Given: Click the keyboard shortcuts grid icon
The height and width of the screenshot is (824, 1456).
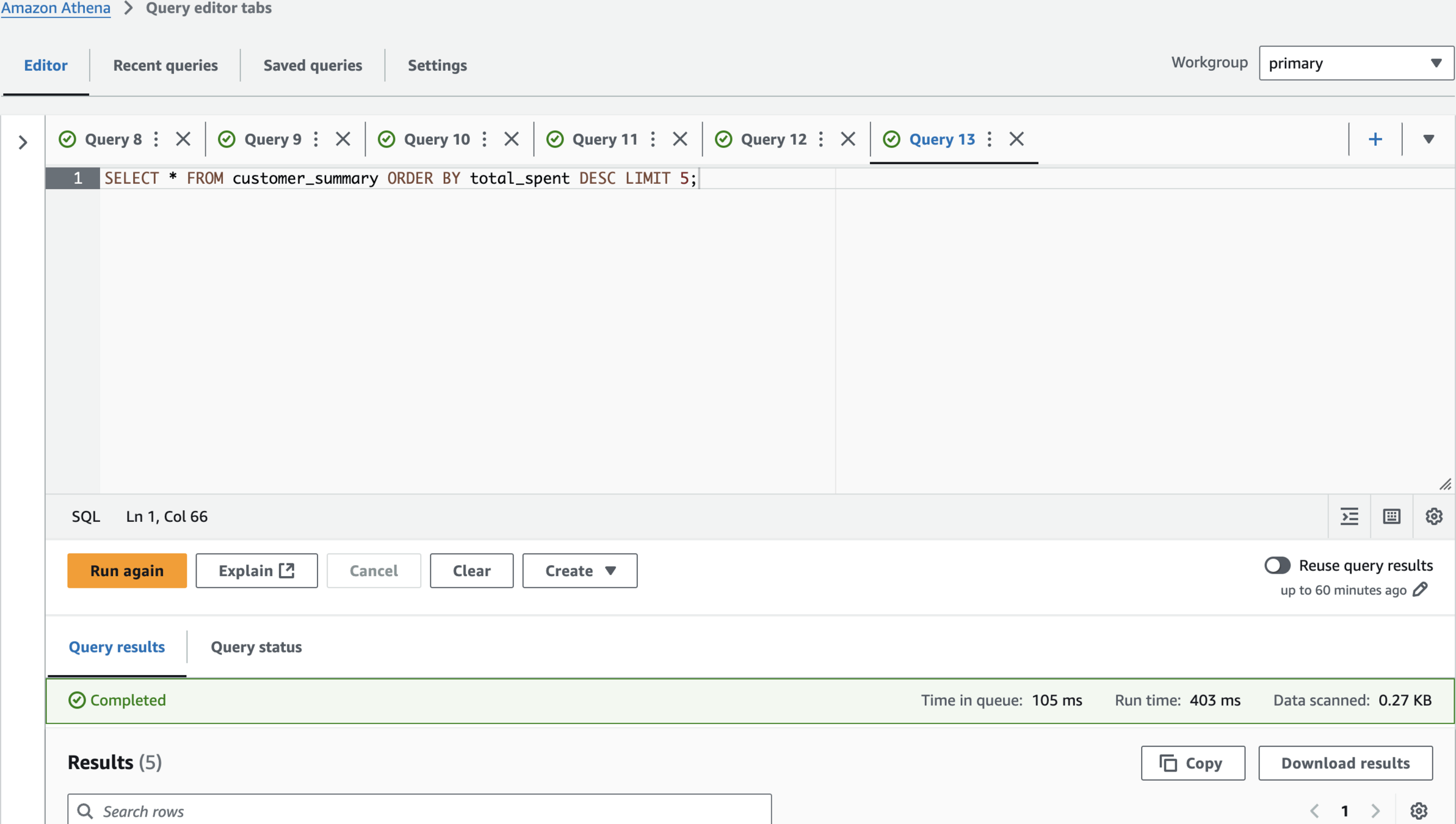Looking at the screenshot, I should click(x=1391, y=516).
